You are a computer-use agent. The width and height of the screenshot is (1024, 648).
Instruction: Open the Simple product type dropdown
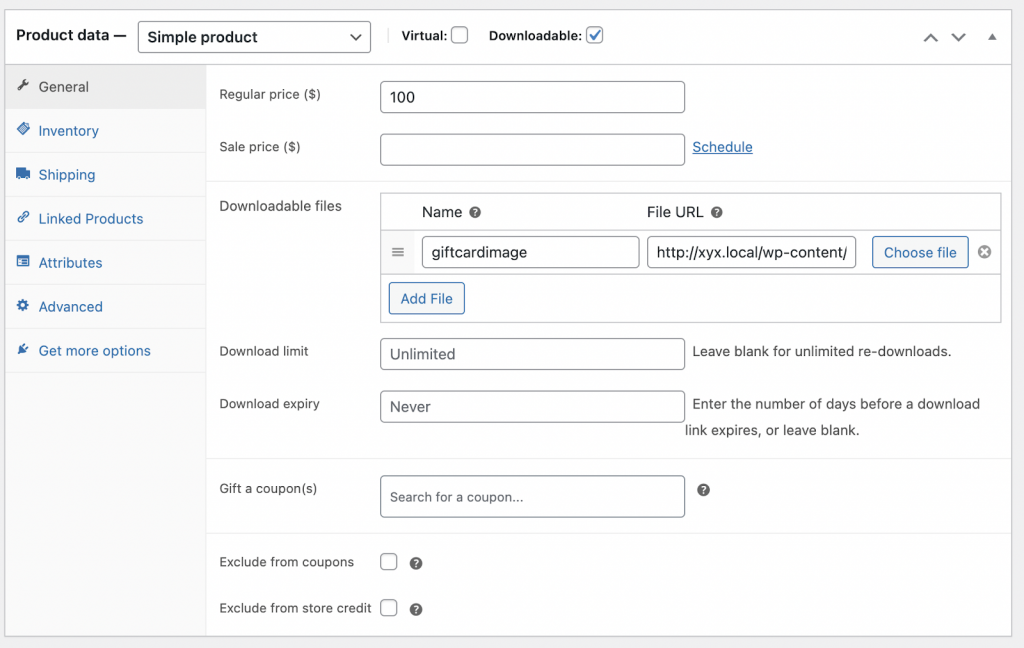coord(254,37)
